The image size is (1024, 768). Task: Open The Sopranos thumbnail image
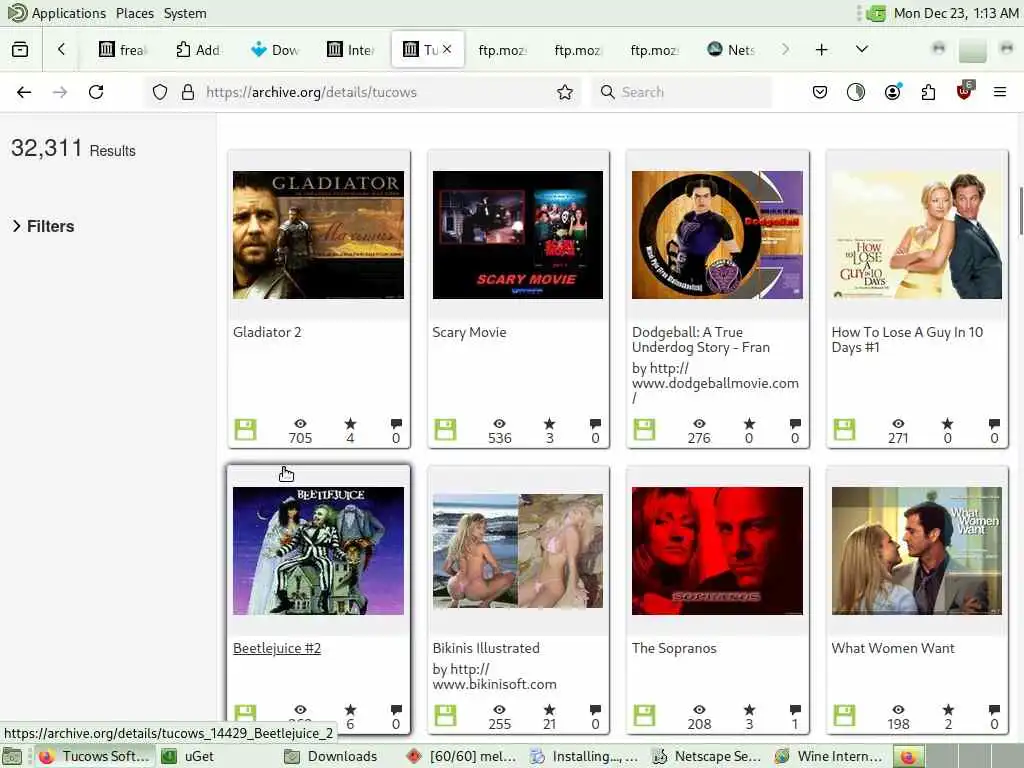click(717, 551)
